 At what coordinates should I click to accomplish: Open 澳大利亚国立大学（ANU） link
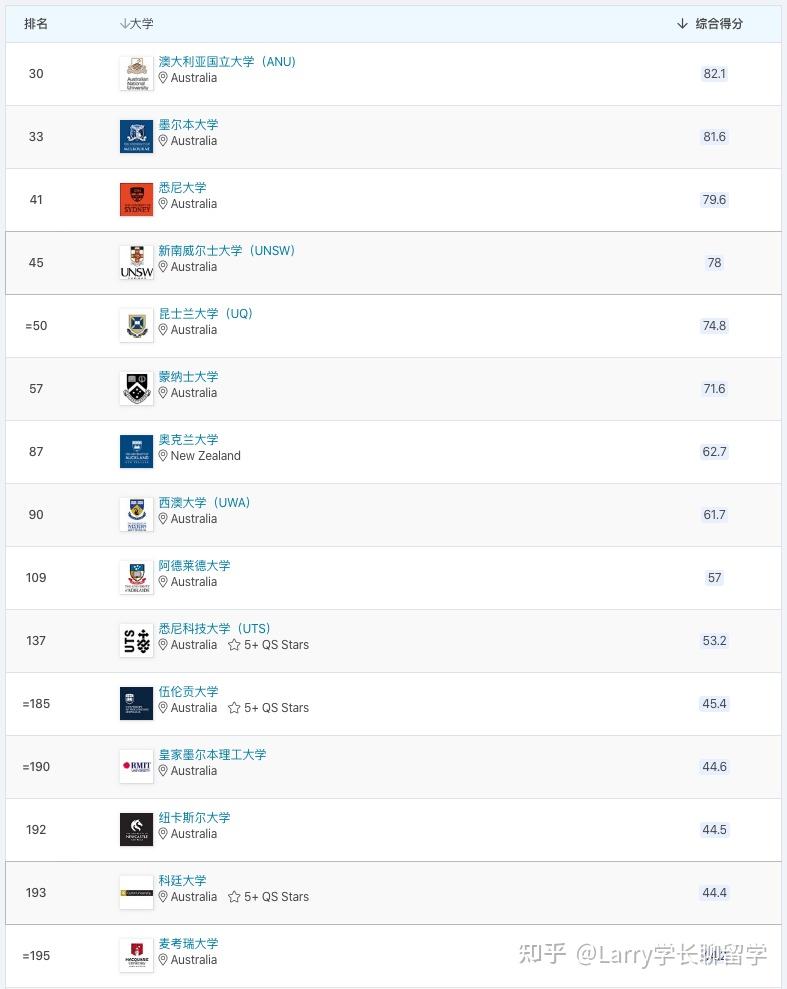pyautogui.click(x=227, y=62)
